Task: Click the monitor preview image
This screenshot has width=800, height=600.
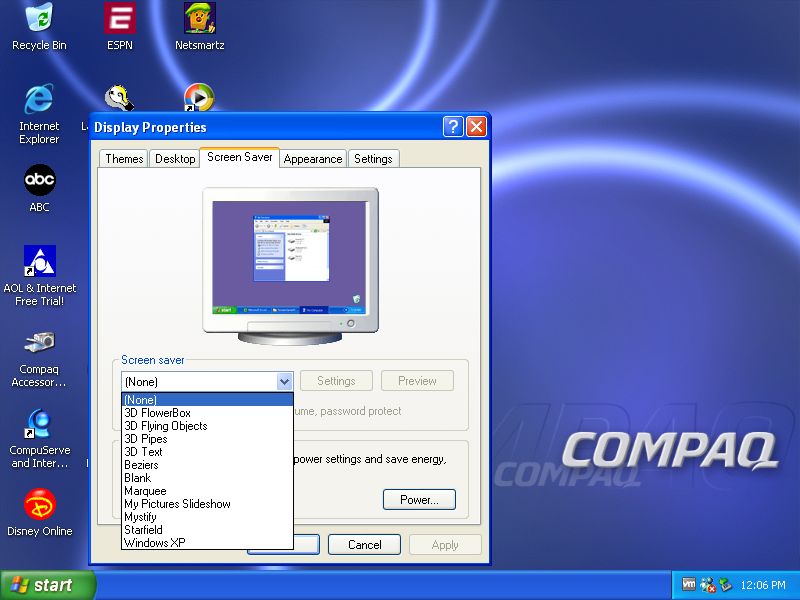Action: [290, 265]
